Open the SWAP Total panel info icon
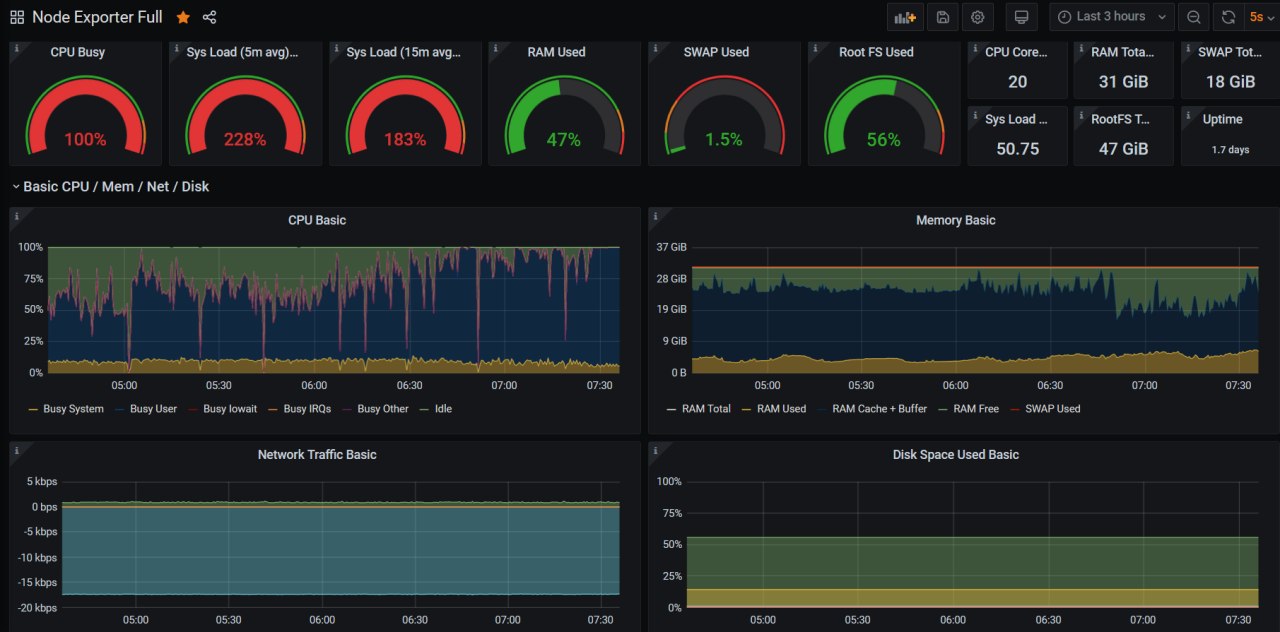This screenshot has width=1280, height=632. click(1187, 47)
